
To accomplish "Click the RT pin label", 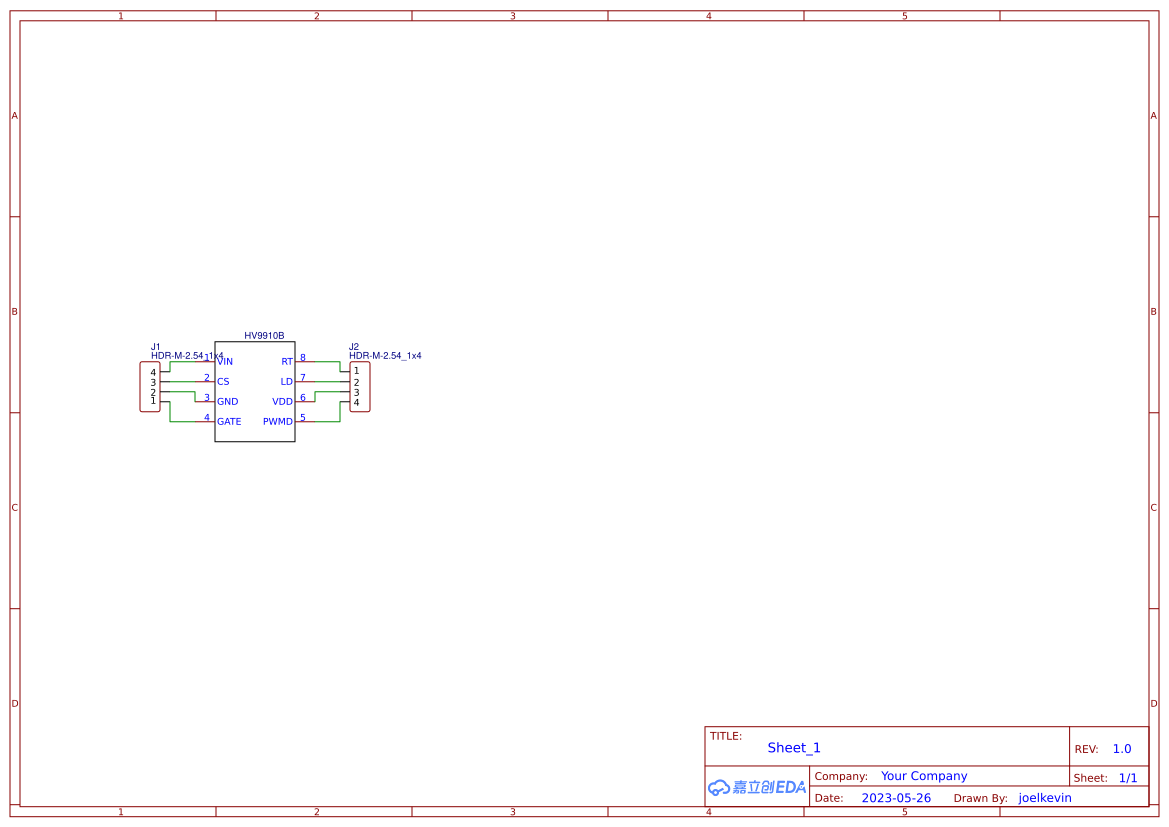I will (287, 361).
